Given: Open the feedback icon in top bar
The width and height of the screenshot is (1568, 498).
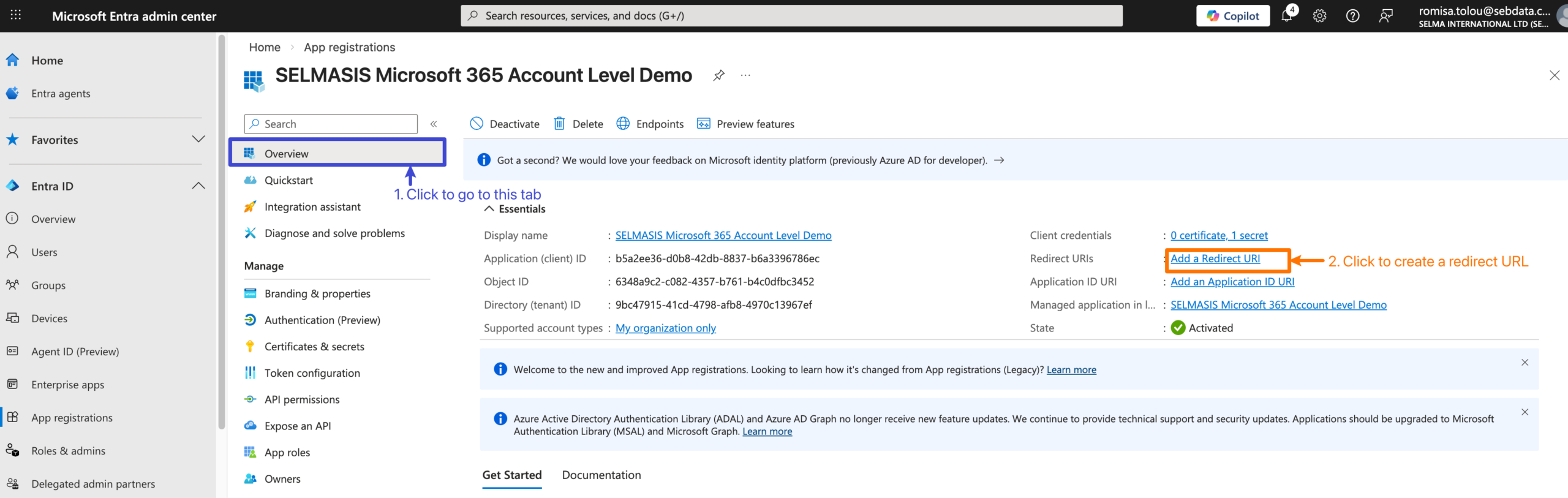Looking at the screenshot, I should click(1385, 16).
